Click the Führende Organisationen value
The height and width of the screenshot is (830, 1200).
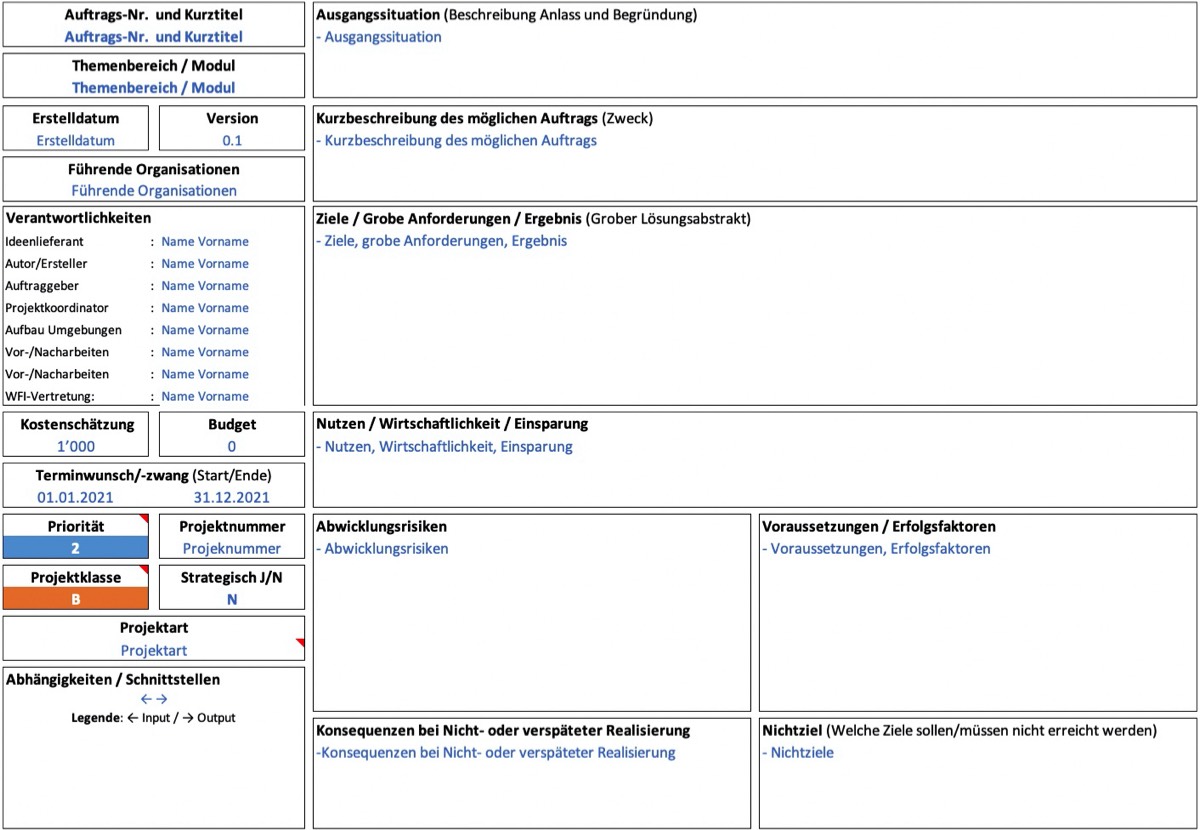point(154,190)
